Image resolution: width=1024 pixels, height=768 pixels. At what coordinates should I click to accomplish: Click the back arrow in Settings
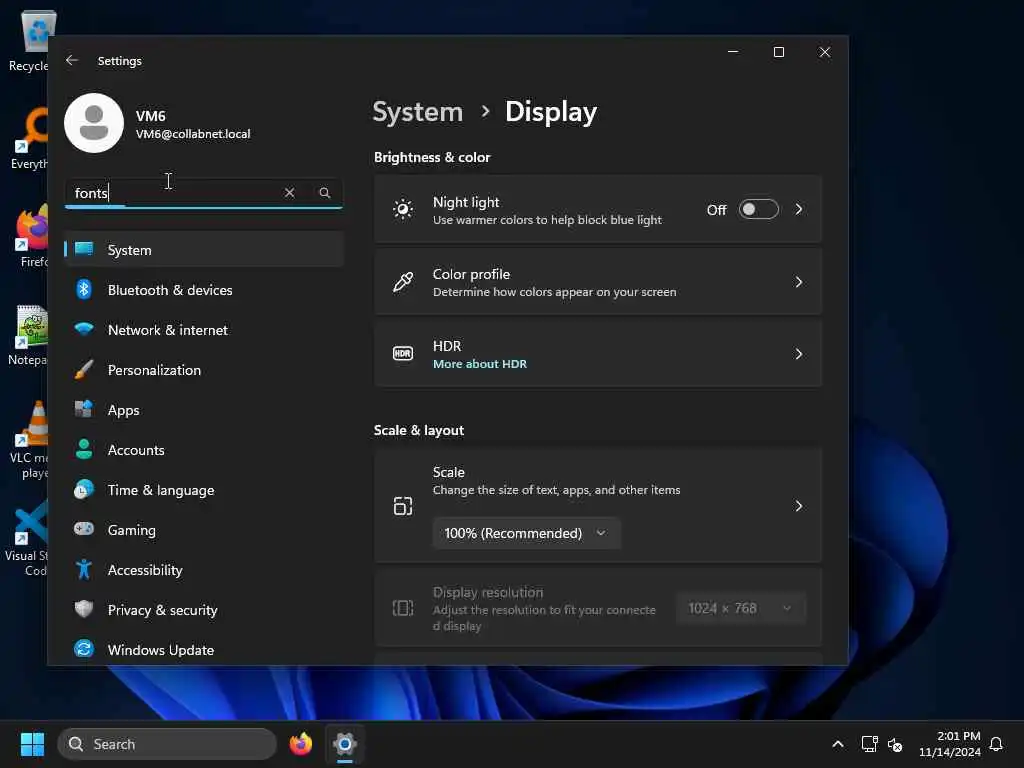coord(72,60)
